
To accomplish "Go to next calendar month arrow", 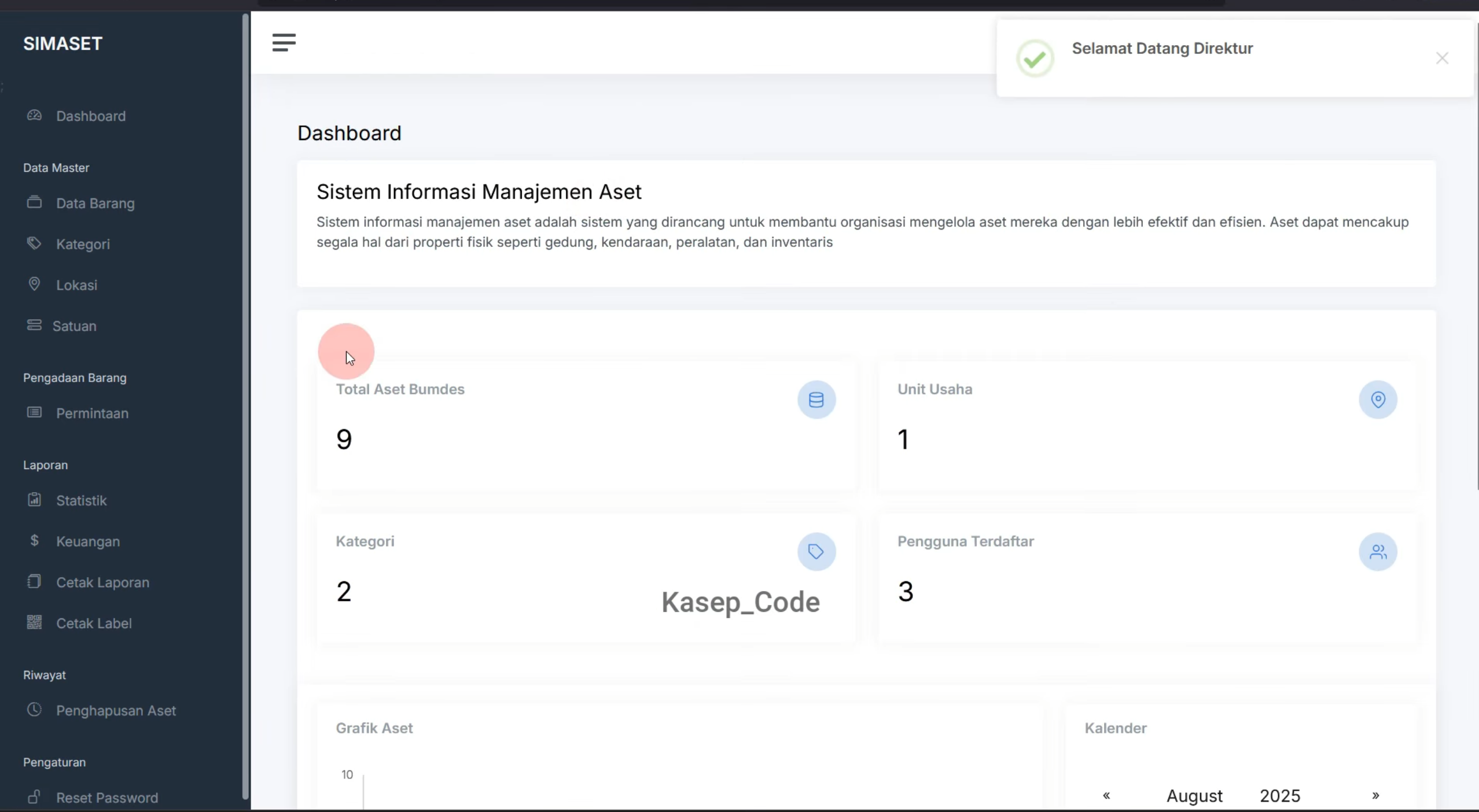I will [x=1375, y=795].
